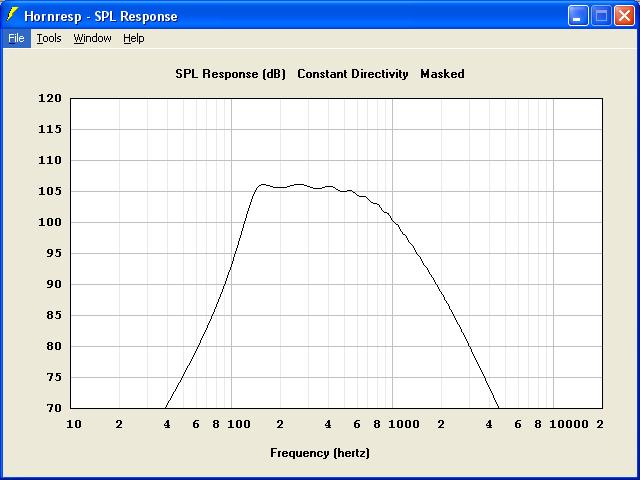Click the 110 dB axis value
The width and height of the screenshot is (640, 480).
(x=50, y=160)
